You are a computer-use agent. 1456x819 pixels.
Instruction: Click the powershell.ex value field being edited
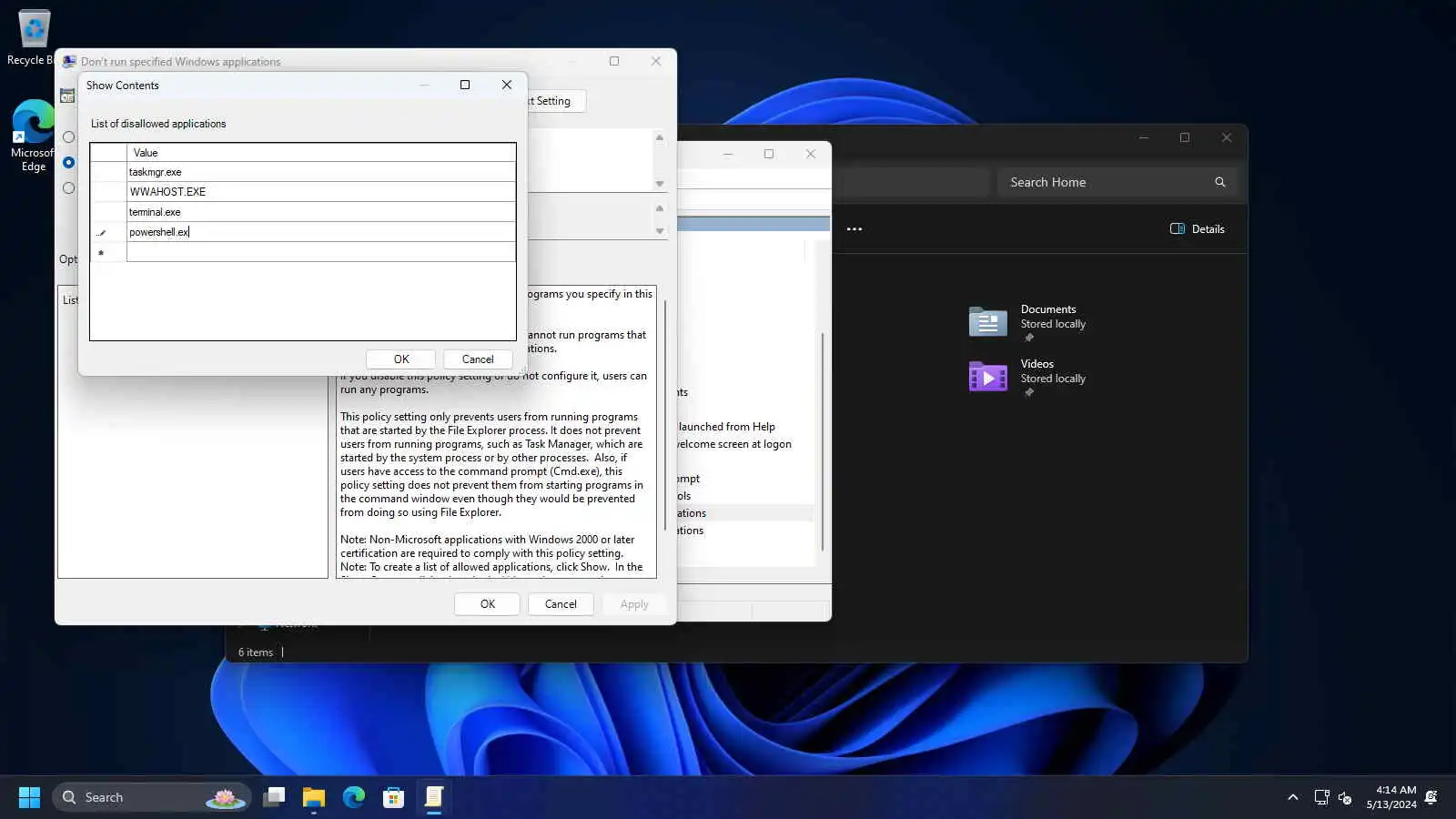tap(321, 232)
